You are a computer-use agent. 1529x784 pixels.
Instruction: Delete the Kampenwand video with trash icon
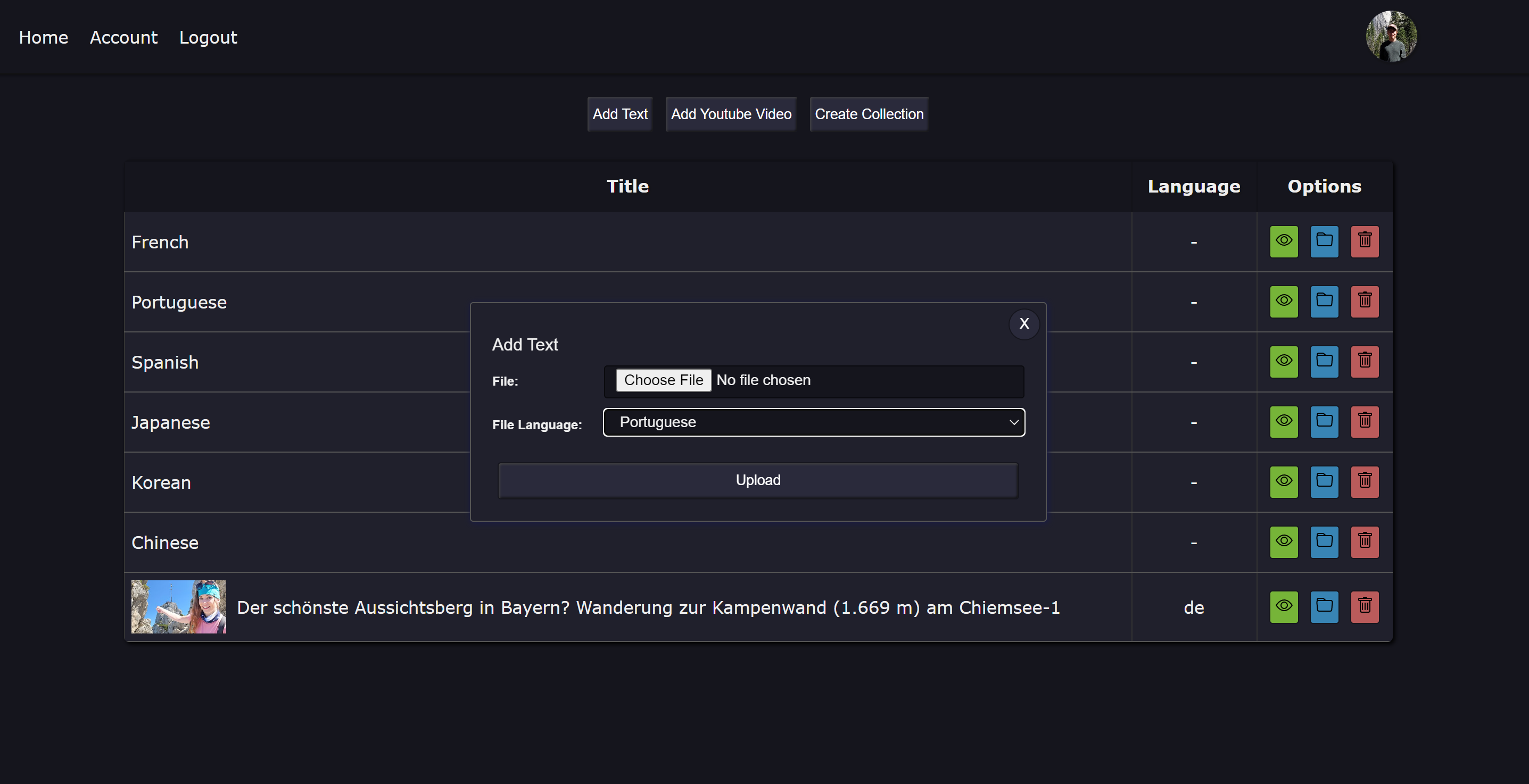point(1365,607)
